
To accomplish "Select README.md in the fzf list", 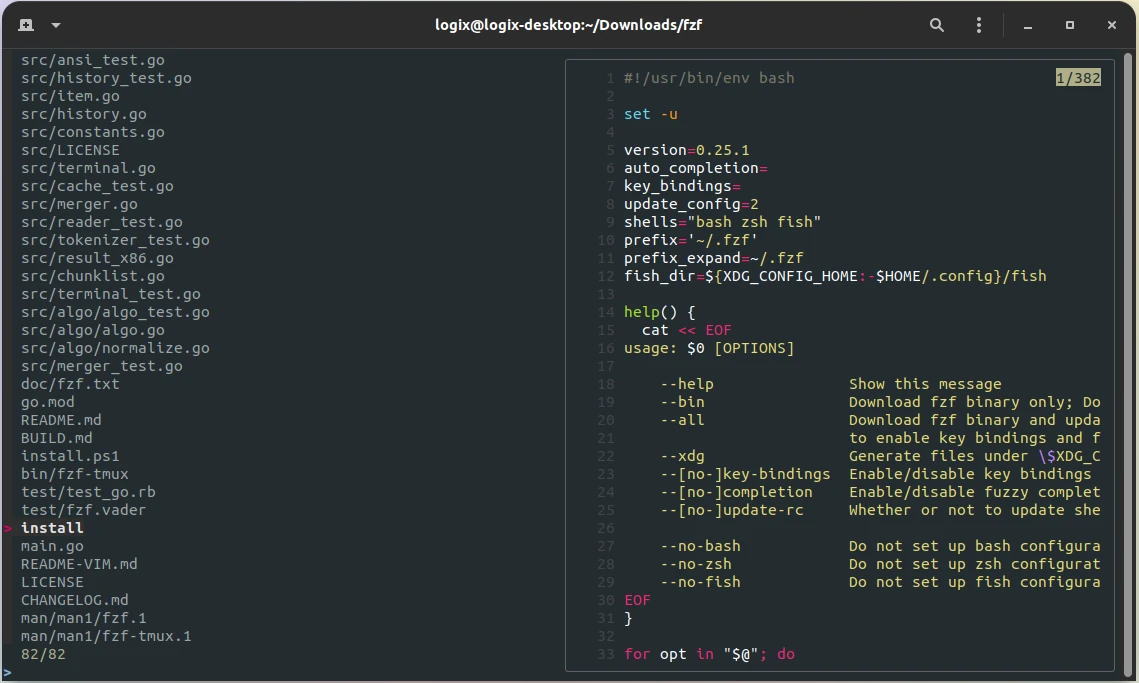I will pyautogui.click(x=61, y=420).
